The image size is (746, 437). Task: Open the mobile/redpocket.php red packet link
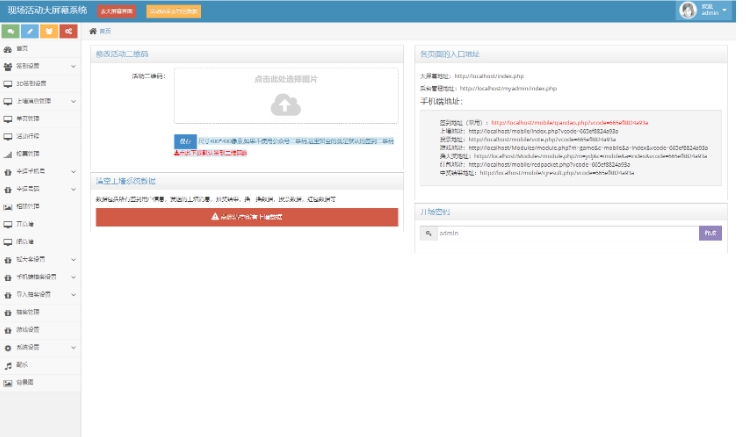[549, 165]
